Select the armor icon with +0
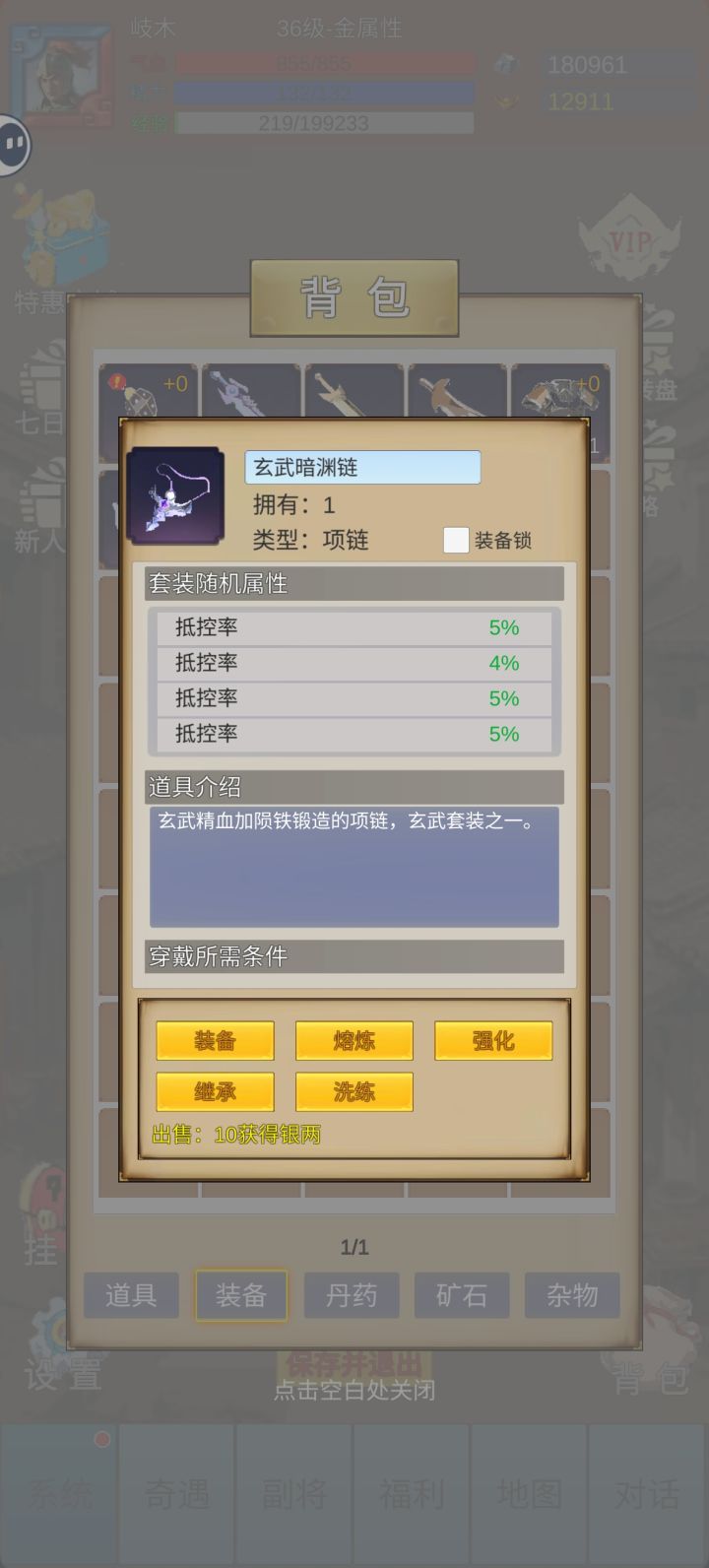Image resolution: width=709 pixels, height=1568 pixels. [559, 392]
